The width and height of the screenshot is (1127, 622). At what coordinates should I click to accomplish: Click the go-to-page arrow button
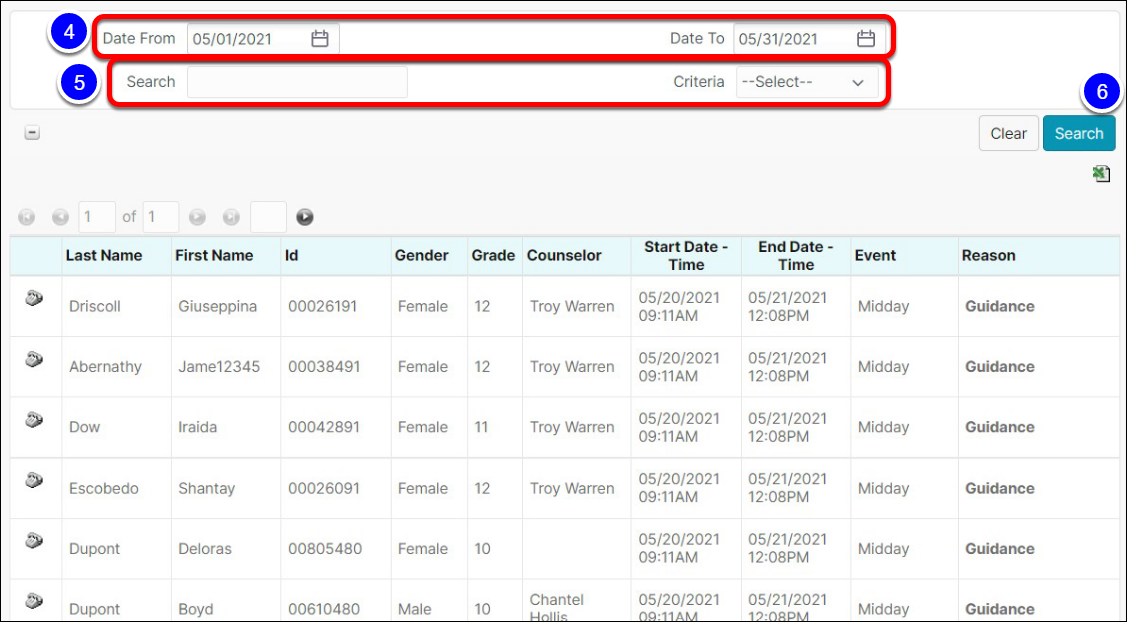tap(305, 217)
